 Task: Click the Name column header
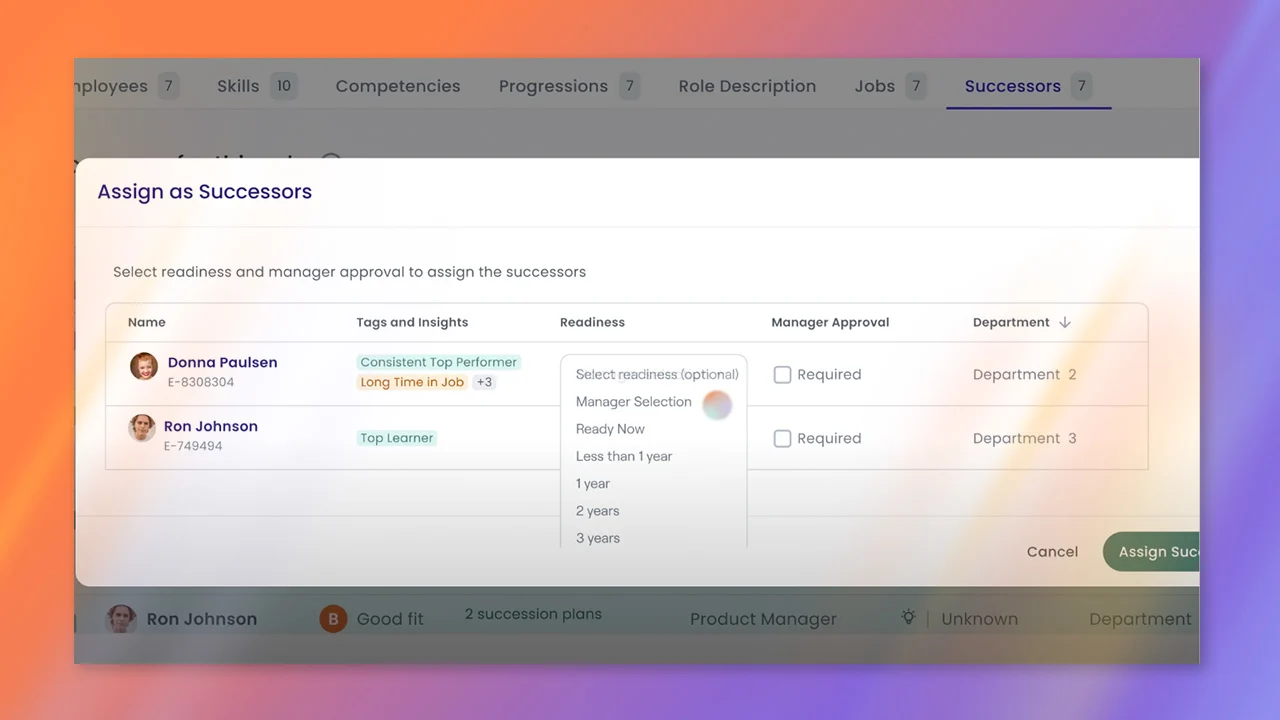coord(147,322)
